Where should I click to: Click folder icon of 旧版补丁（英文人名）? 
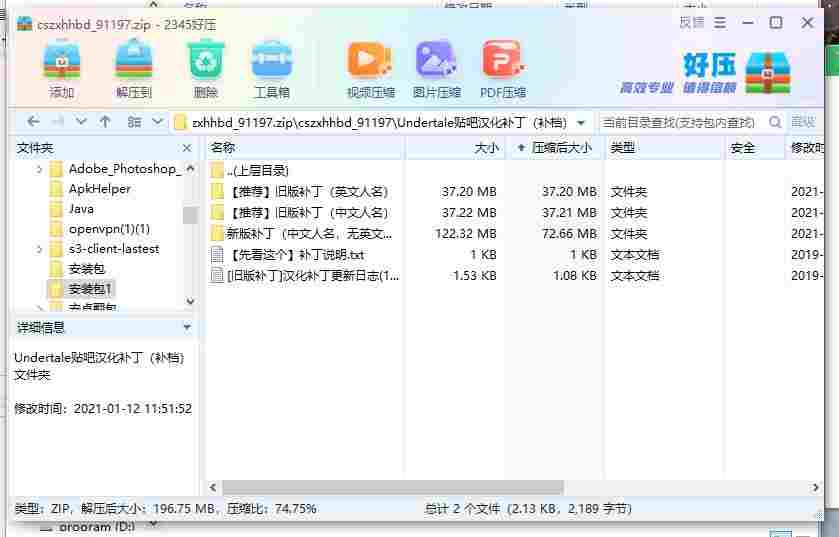[x=217, y=191]
